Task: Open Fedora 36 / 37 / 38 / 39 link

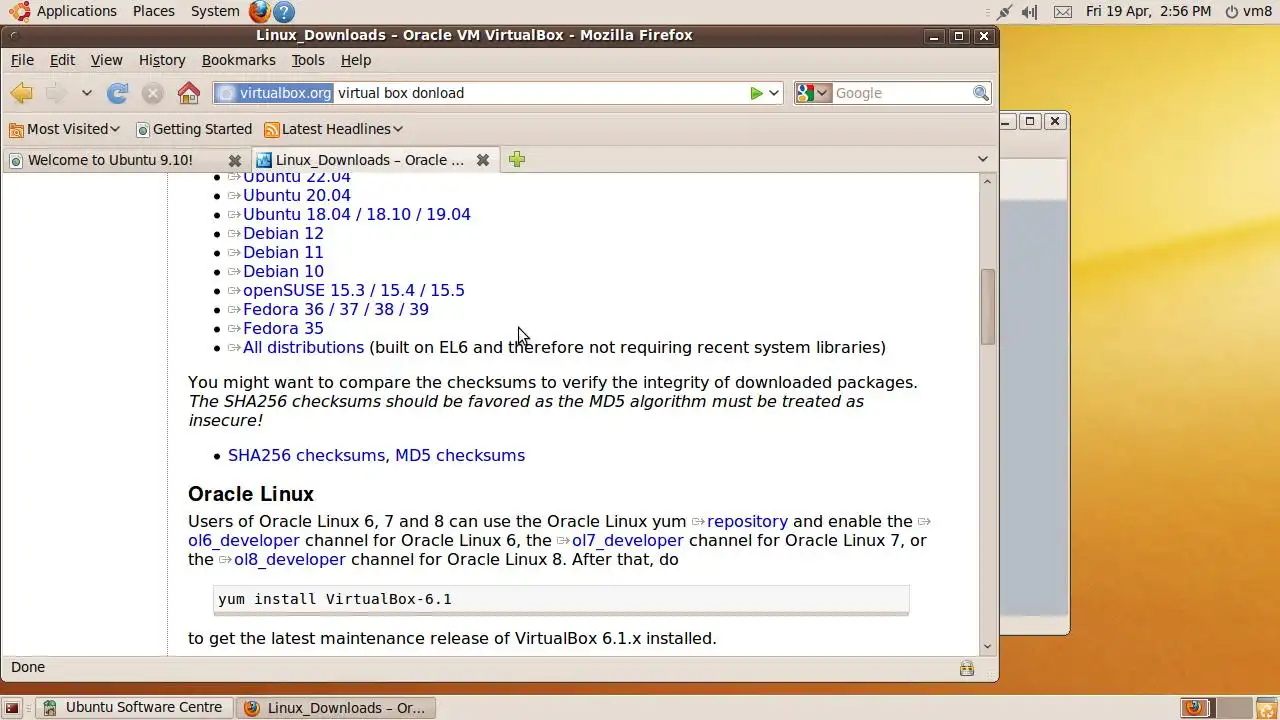Action: tap(336, 309)
